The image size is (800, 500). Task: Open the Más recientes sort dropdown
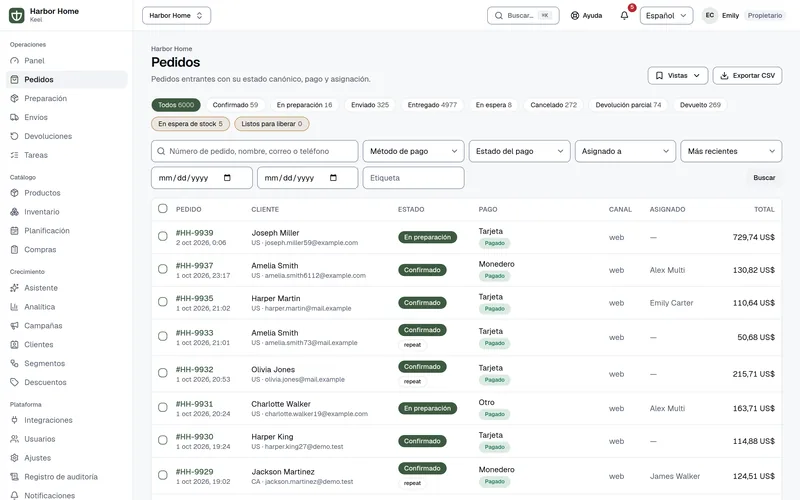[x=731, y=151]
